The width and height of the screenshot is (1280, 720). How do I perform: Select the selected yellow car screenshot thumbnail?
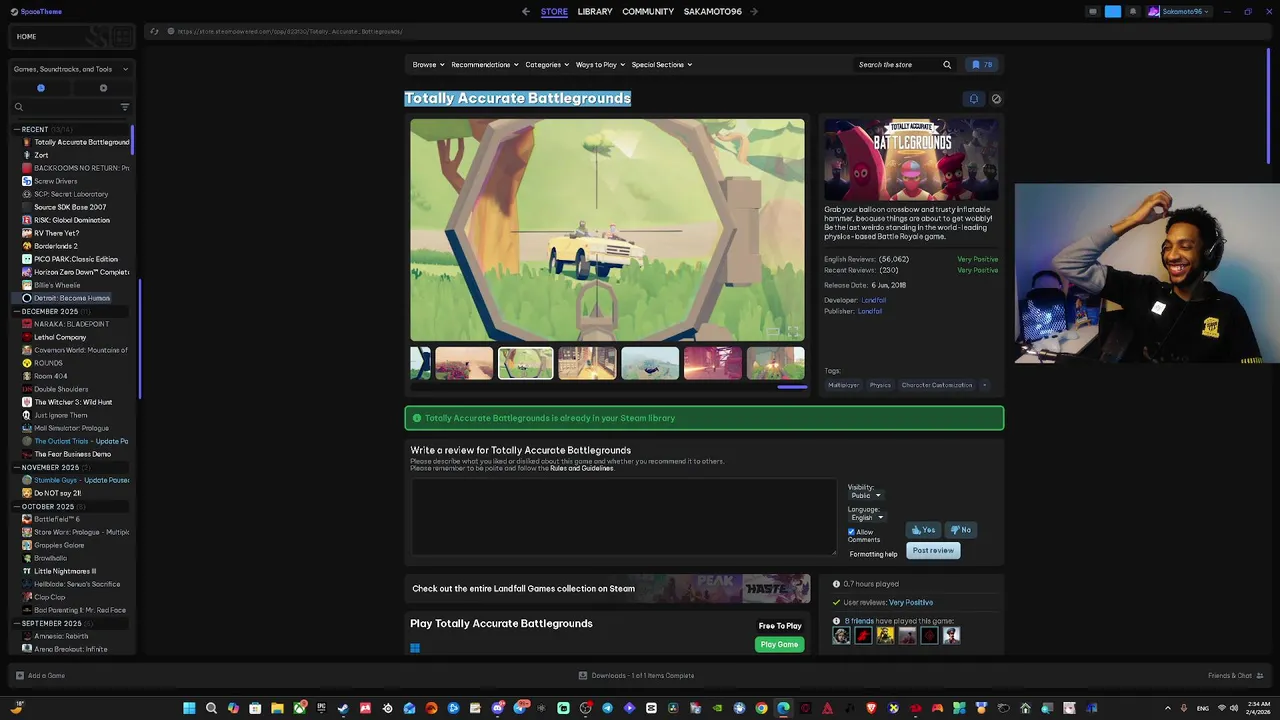click(526, 363)
